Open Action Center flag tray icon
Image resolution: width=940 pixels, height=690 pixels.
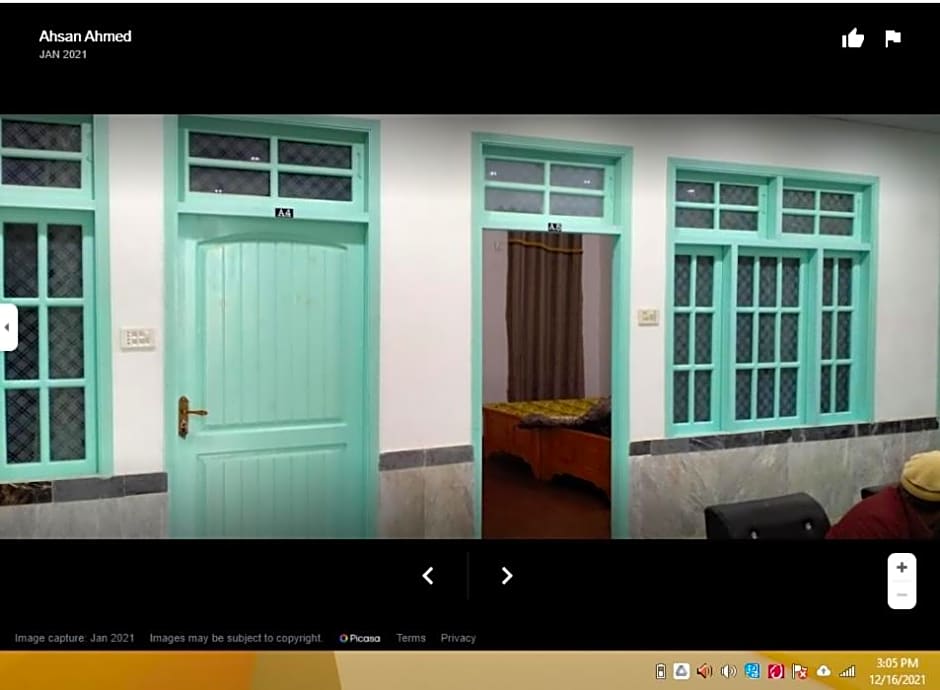(799, 671)
